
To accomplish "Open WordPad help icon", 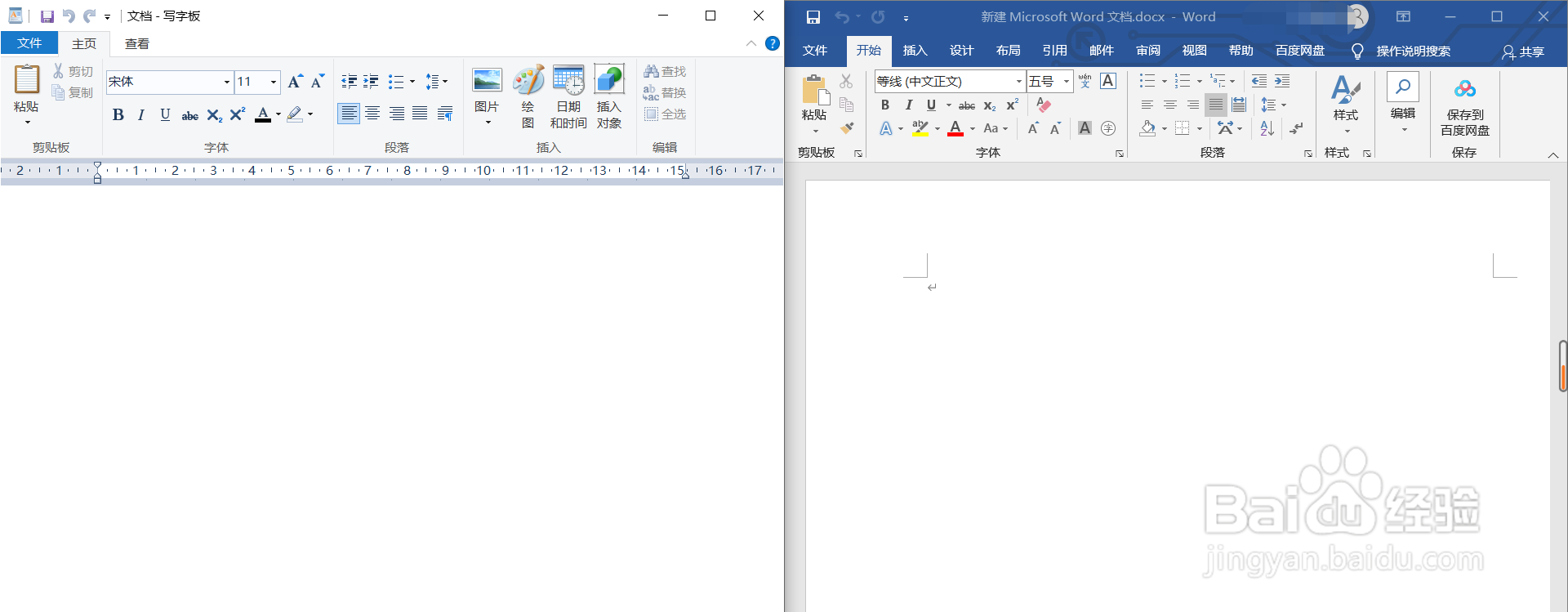I will [x=772, y=43].
